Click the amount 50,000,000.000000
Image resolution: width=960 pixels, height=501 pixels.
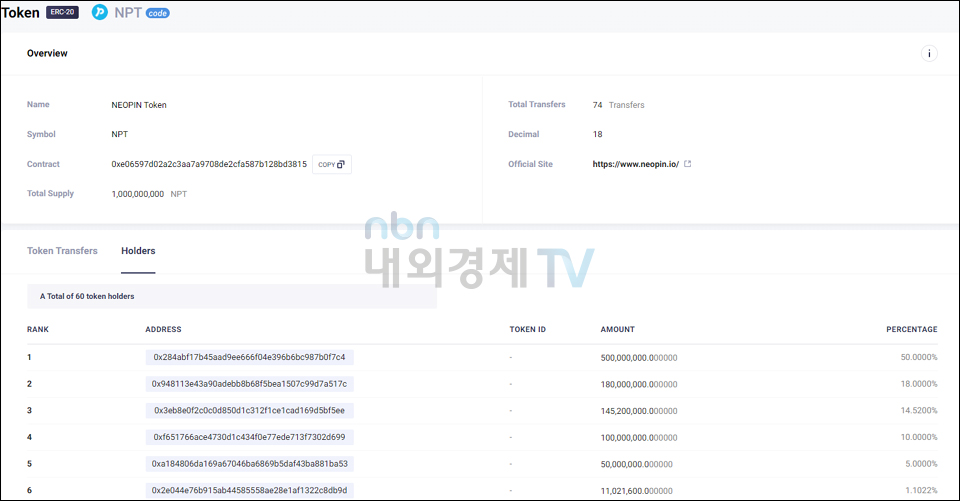pyautogui.click(x=636, y=464)
